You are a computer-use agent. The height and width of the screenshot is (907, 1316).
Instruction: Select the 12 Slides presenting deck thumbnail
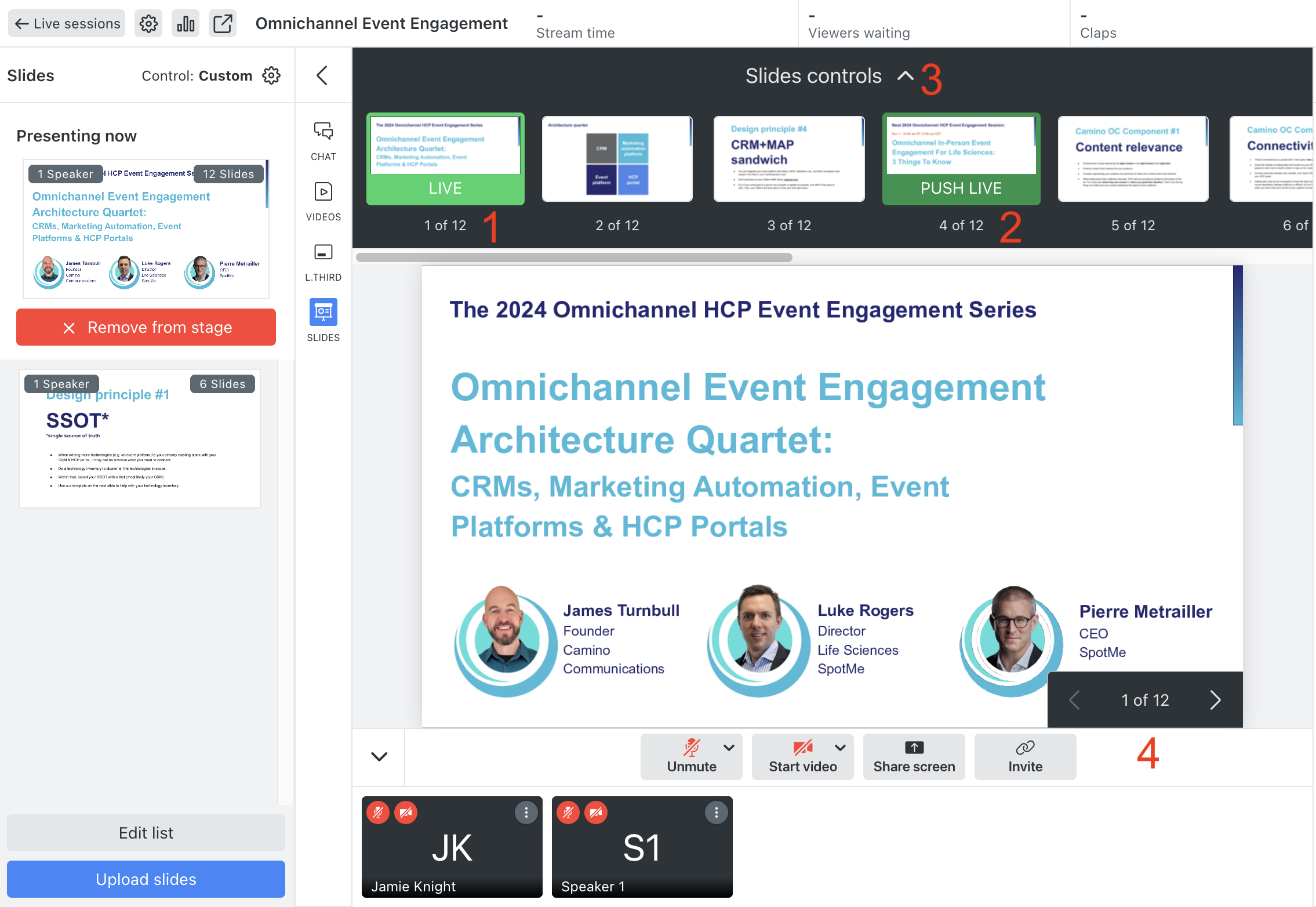[x=146, y=229]
